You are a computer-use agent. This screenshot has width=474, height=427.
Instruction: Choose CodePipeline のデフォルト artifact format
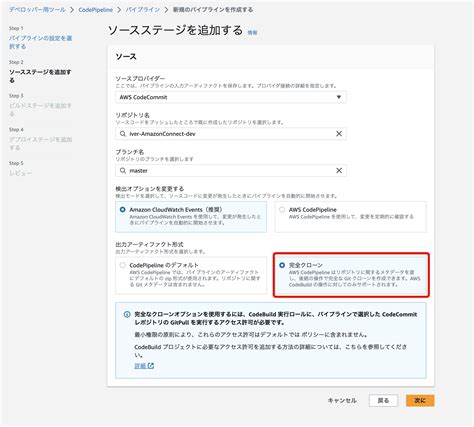pos(123,265)
